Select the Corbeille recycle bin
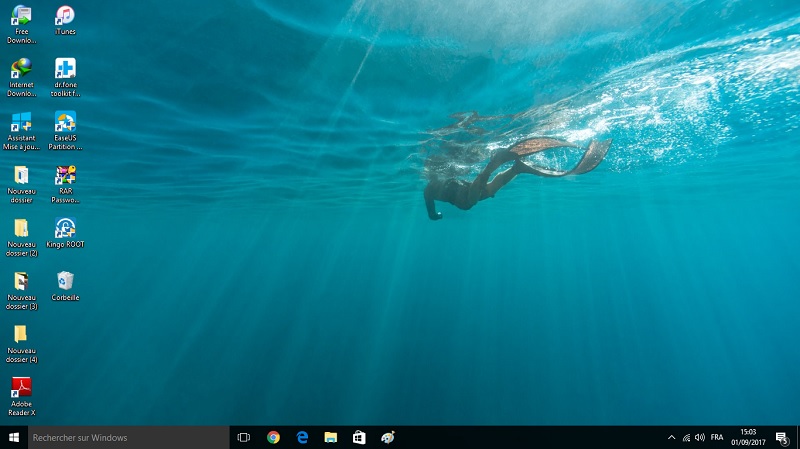The width and height of the screenshot is (800, 449). click(x=65, y=286)
